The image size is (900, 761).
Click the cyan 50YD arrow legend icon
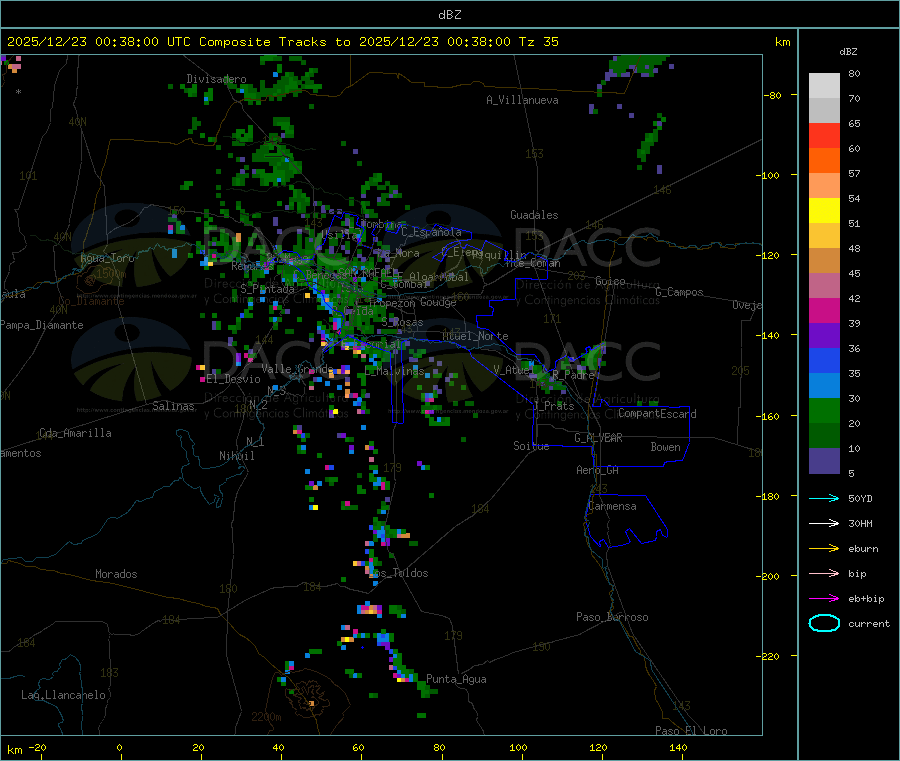(824, 498)
